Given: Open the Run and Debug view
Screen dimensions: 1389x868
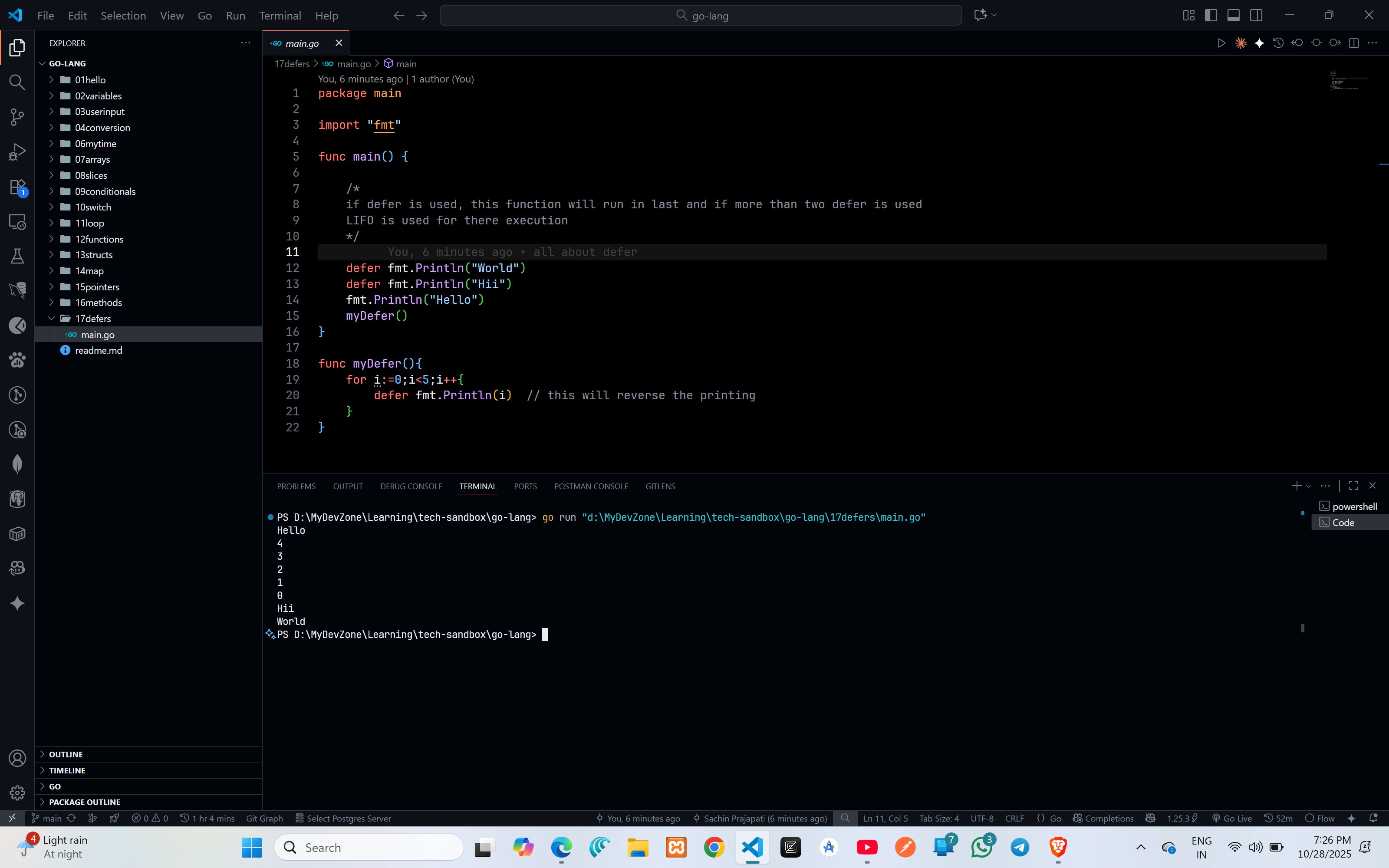Looking at the screenshot, I should point(17,152).
